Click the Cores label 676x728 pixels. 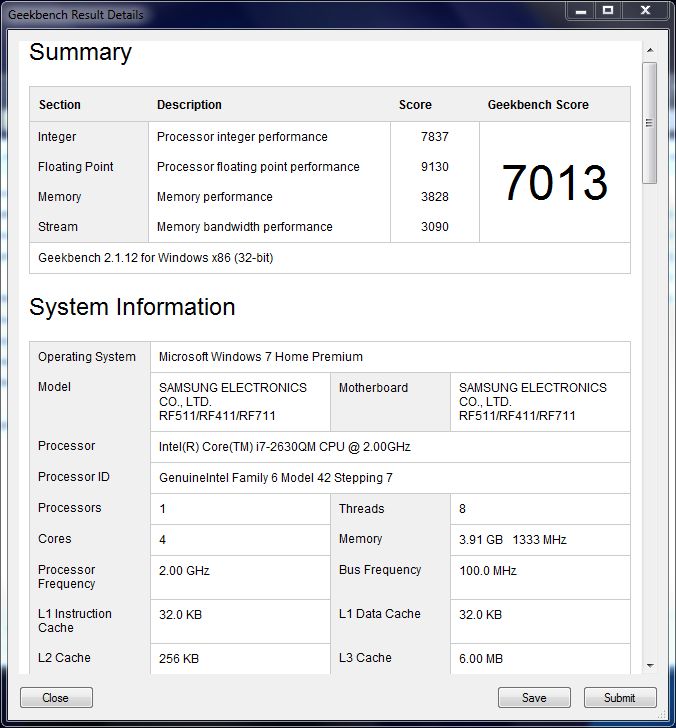55,539
